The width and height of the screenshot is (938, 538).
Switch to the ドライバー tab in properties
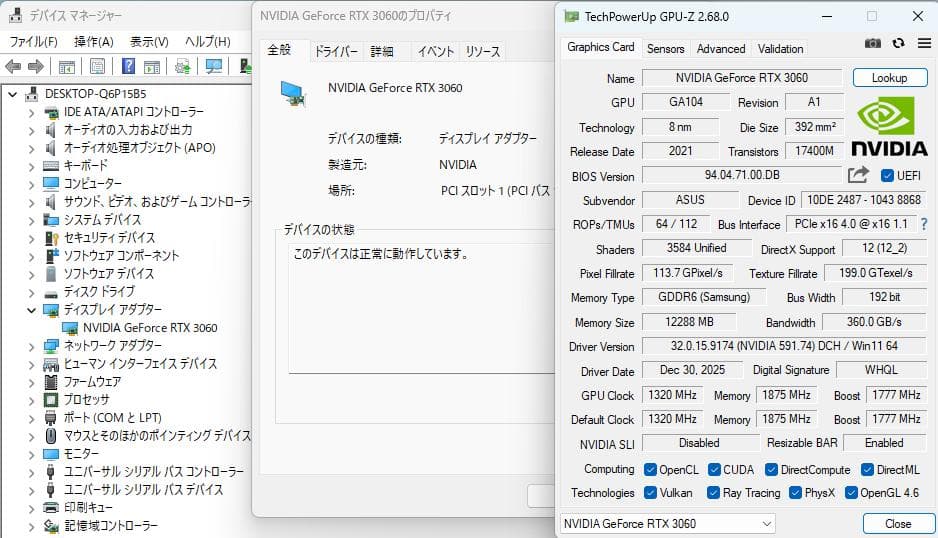pyautogui.click(x=336, y=51)
